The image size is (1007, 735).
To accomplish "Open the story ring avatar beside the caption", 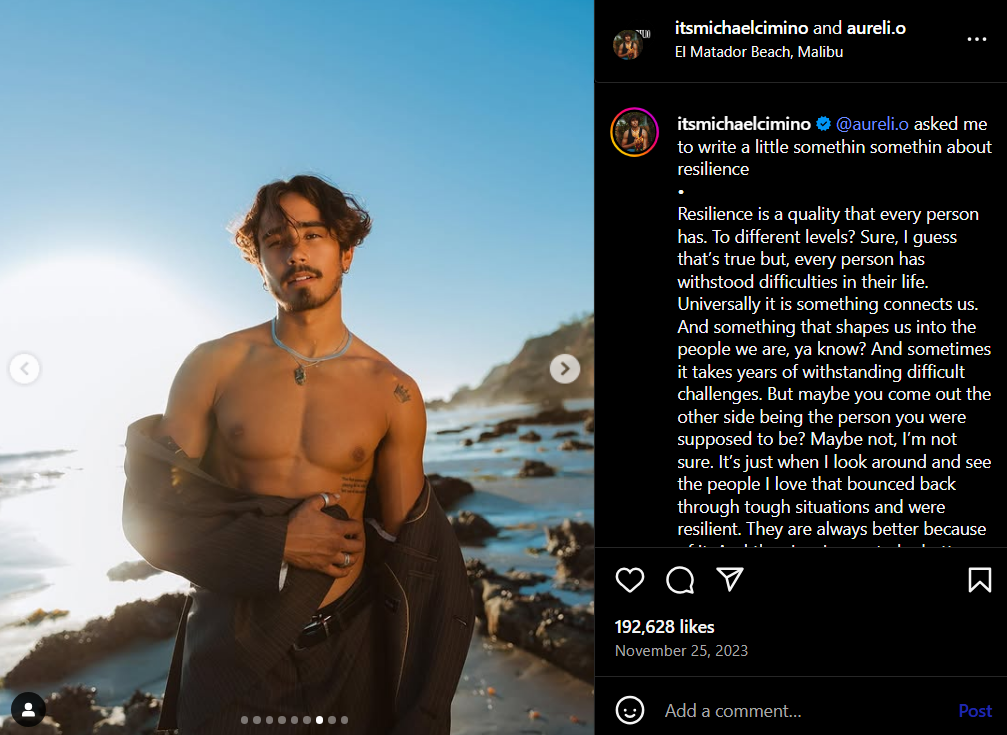I will point(635,132).
